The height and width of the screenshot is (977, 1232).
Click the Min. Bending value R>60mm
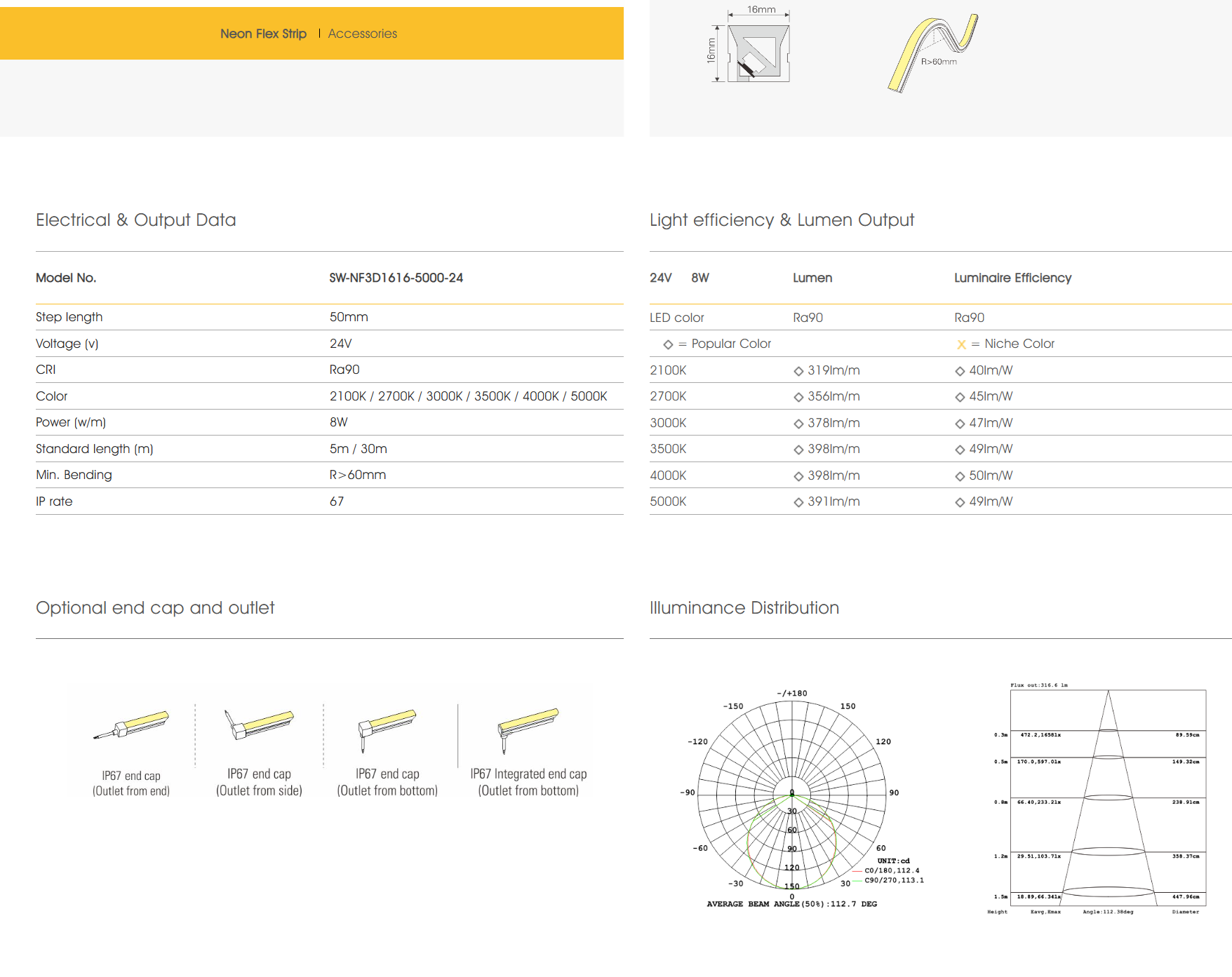(358, 475)
